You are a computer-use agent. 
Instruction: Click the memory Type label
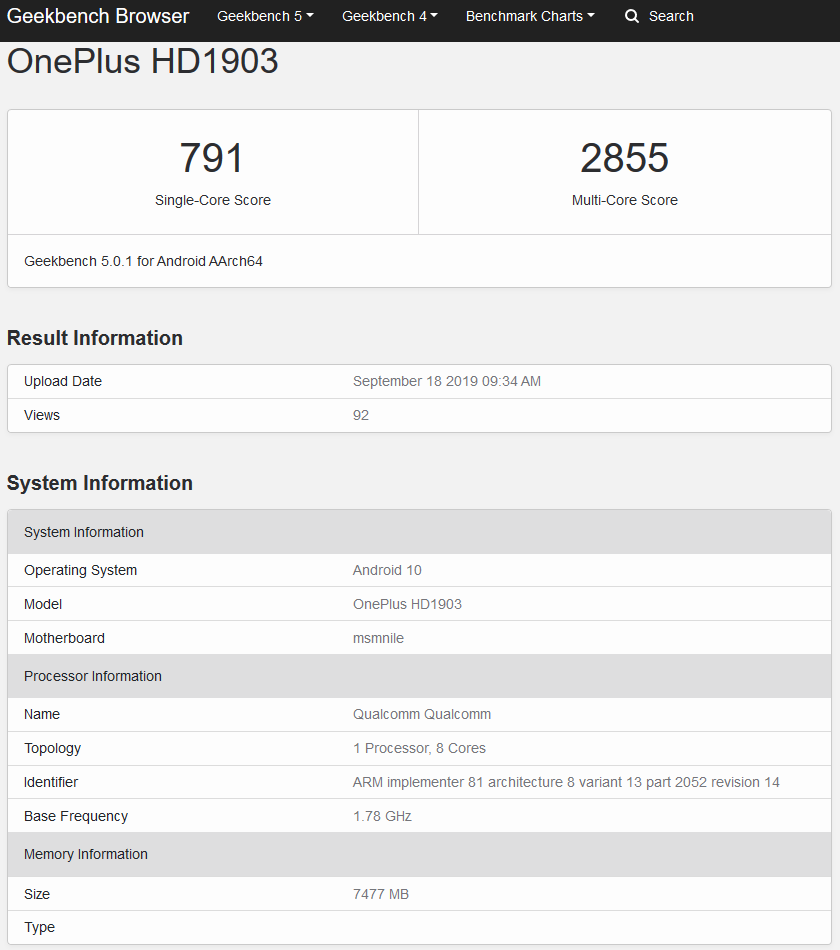[x=39, y=928]
